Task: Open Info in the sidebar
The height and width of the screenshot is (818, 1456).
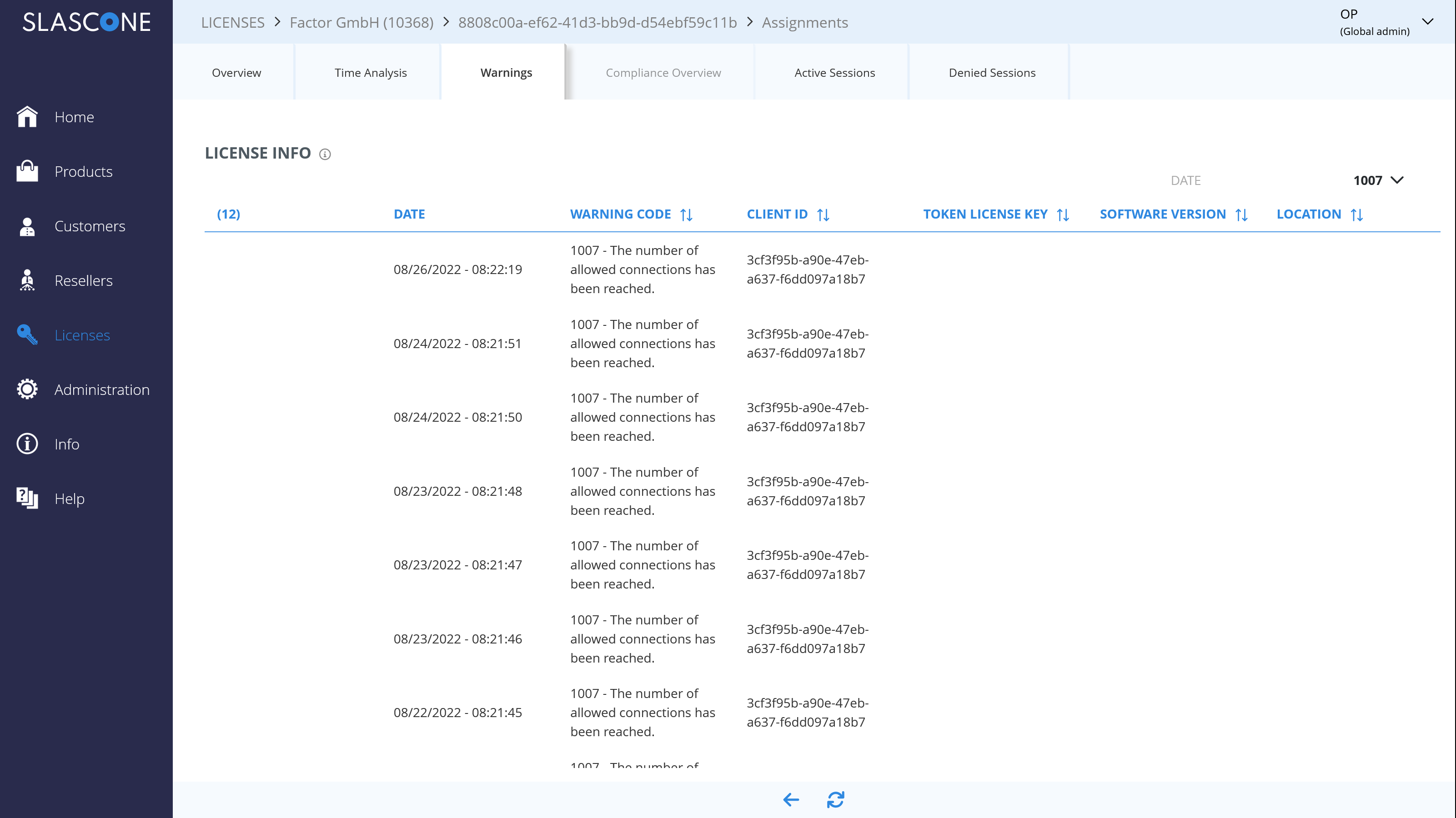Action: click(x=67, y=444)
